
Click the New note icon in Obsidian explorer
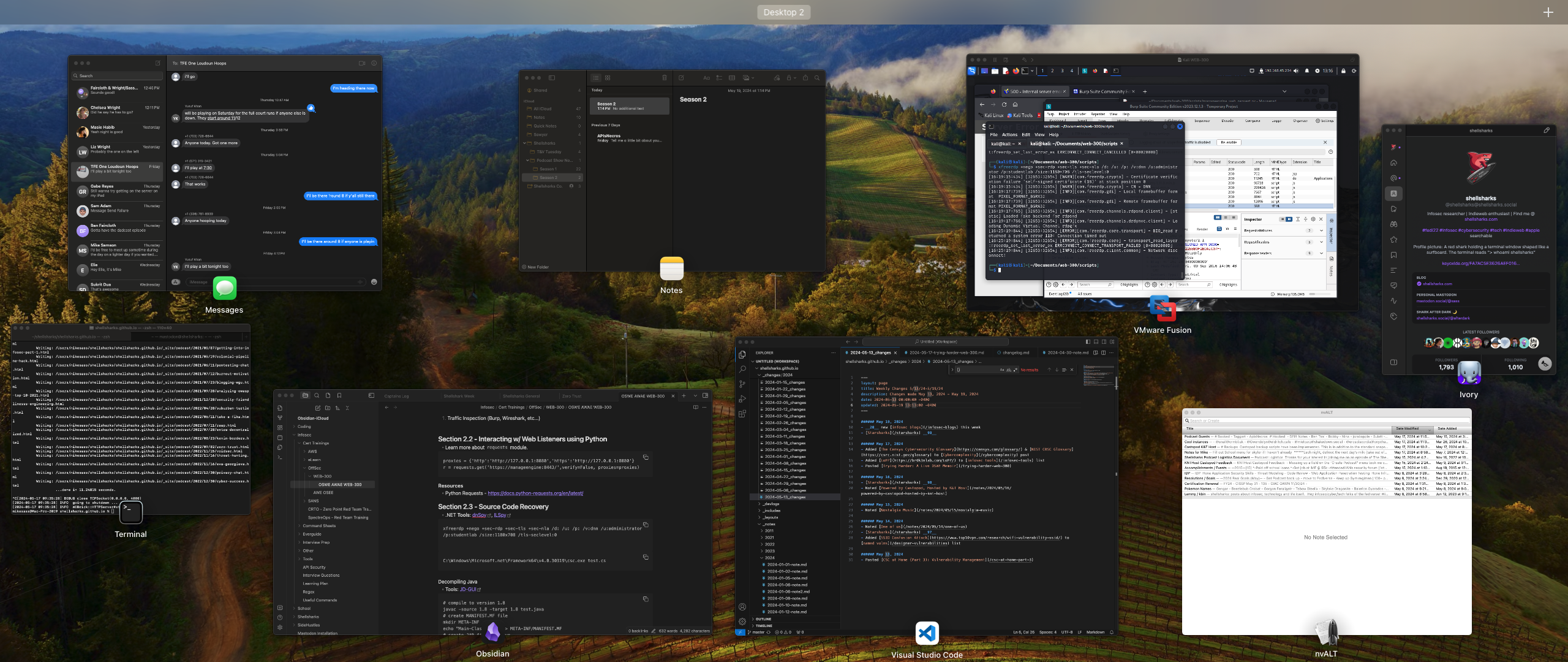pyautogui.click(x=317, y=408)
